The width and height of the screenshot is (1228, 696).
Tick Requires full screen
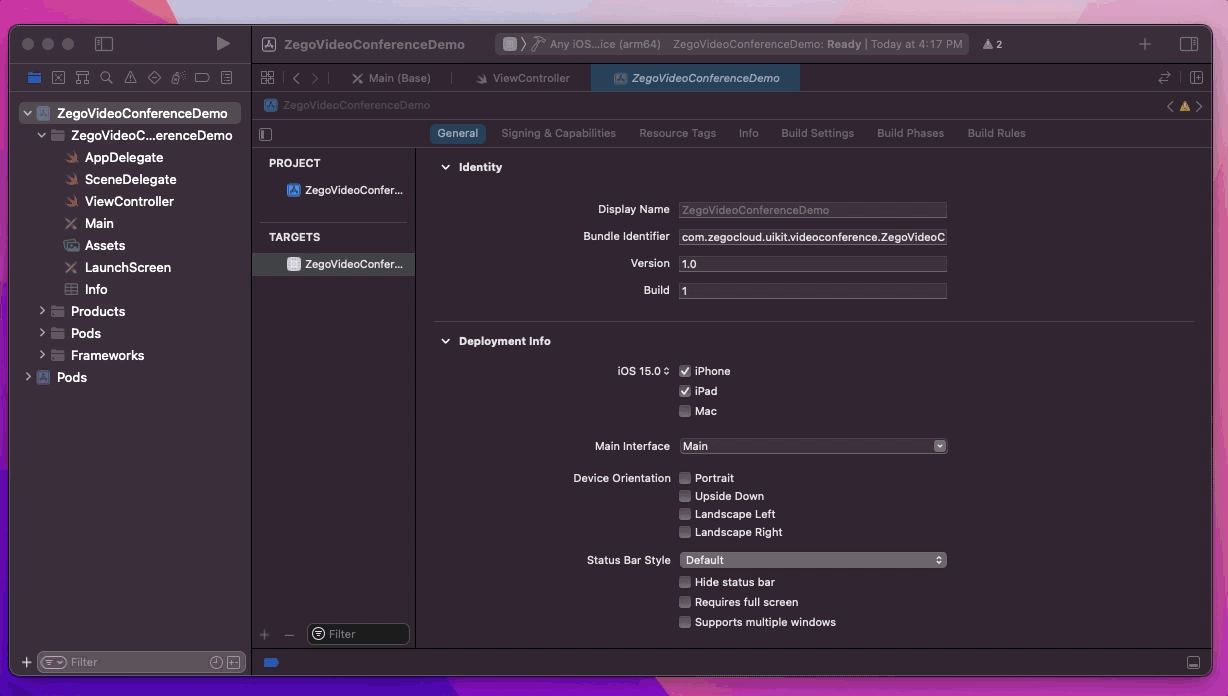pos(685,602)
